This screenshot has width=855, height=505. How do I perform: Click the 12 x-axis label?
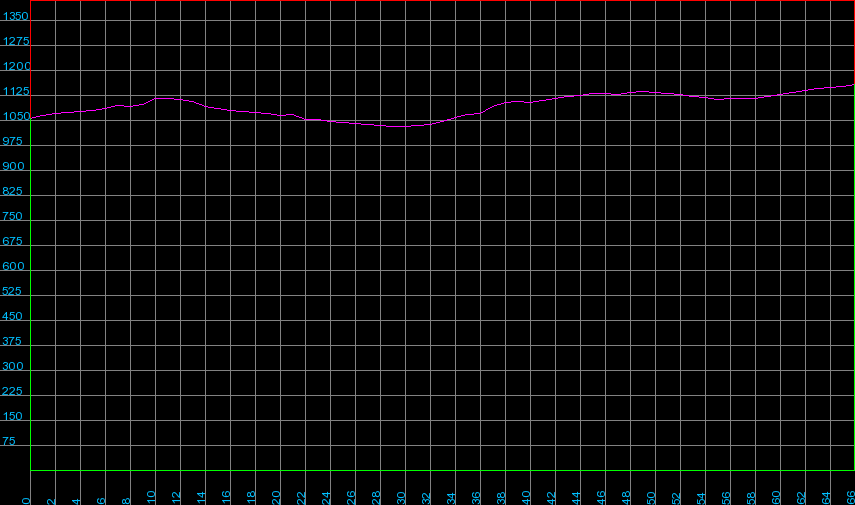point(176,498)
